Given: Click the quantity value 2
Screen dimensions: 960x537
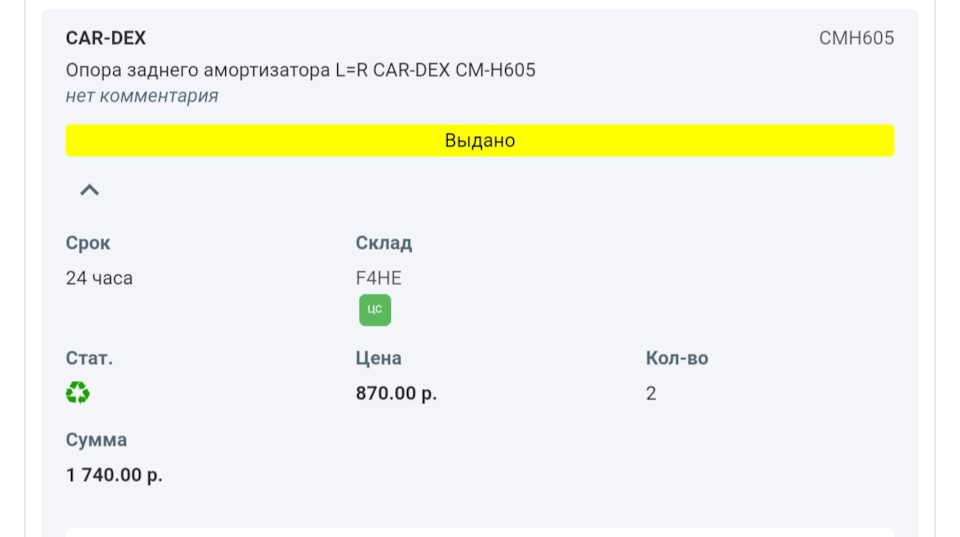Looking at the screenshot, I should click(651, 393).
